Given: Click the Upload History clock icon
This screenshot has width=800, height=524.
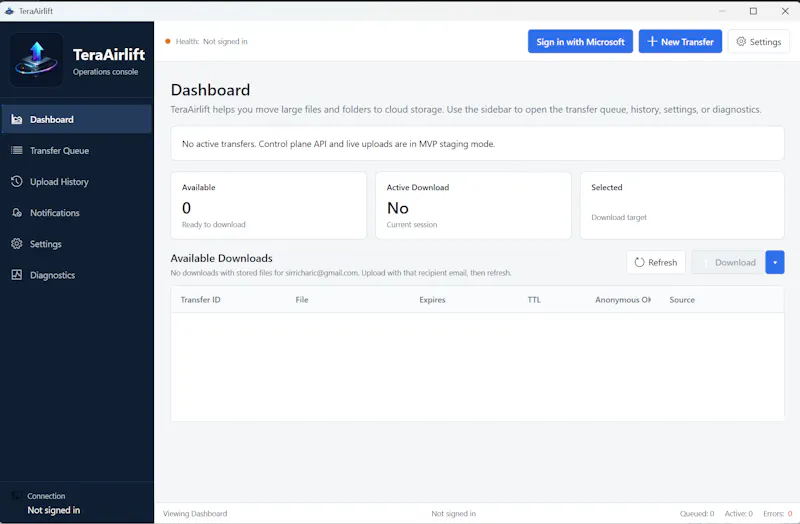Looking at the screenshot, I should click(x=17, y=182).
